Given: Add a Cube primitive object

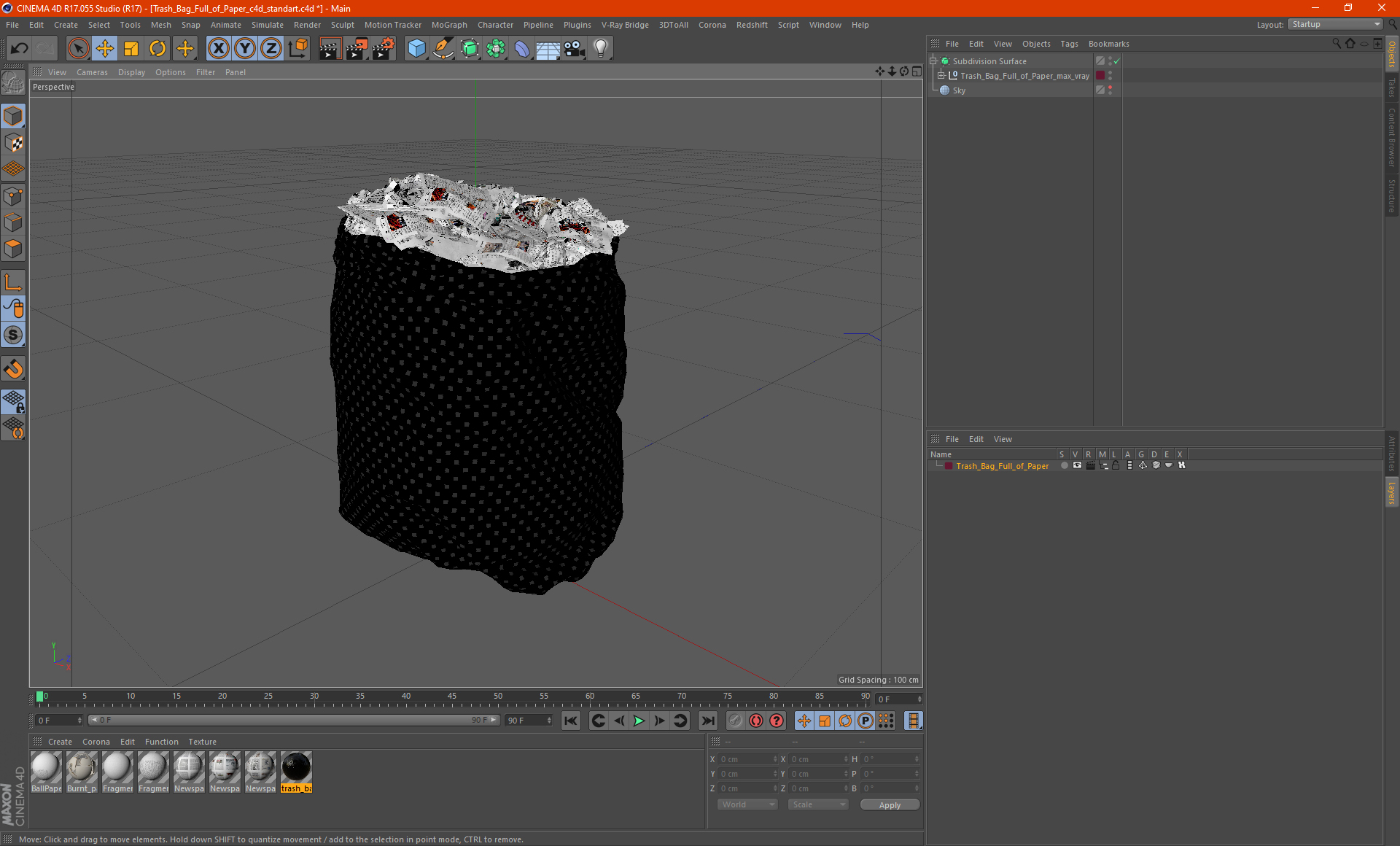Looking at the screenshot, I should (416, 49).
